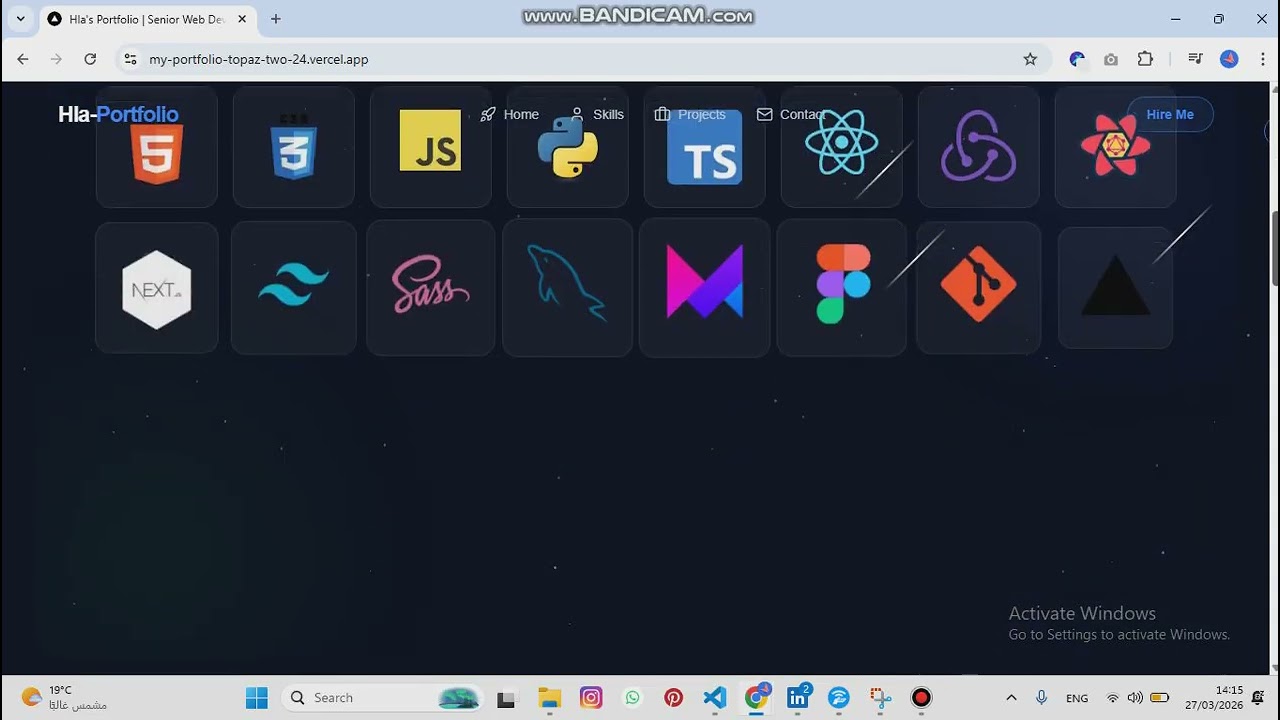The height and width of the screenshot is (720, 1280).
Task: Select the Next.js hexagon logo card
Action: tap(156, 288)
